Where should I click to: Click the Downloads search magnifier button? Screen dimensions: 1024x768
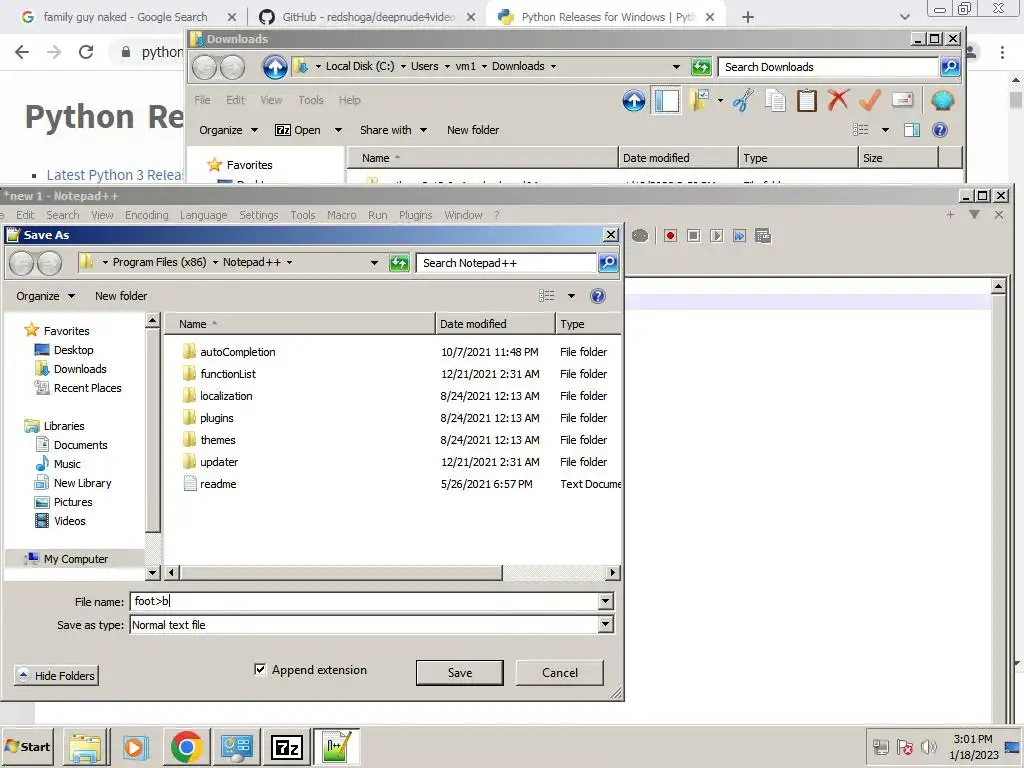(950, 67)
